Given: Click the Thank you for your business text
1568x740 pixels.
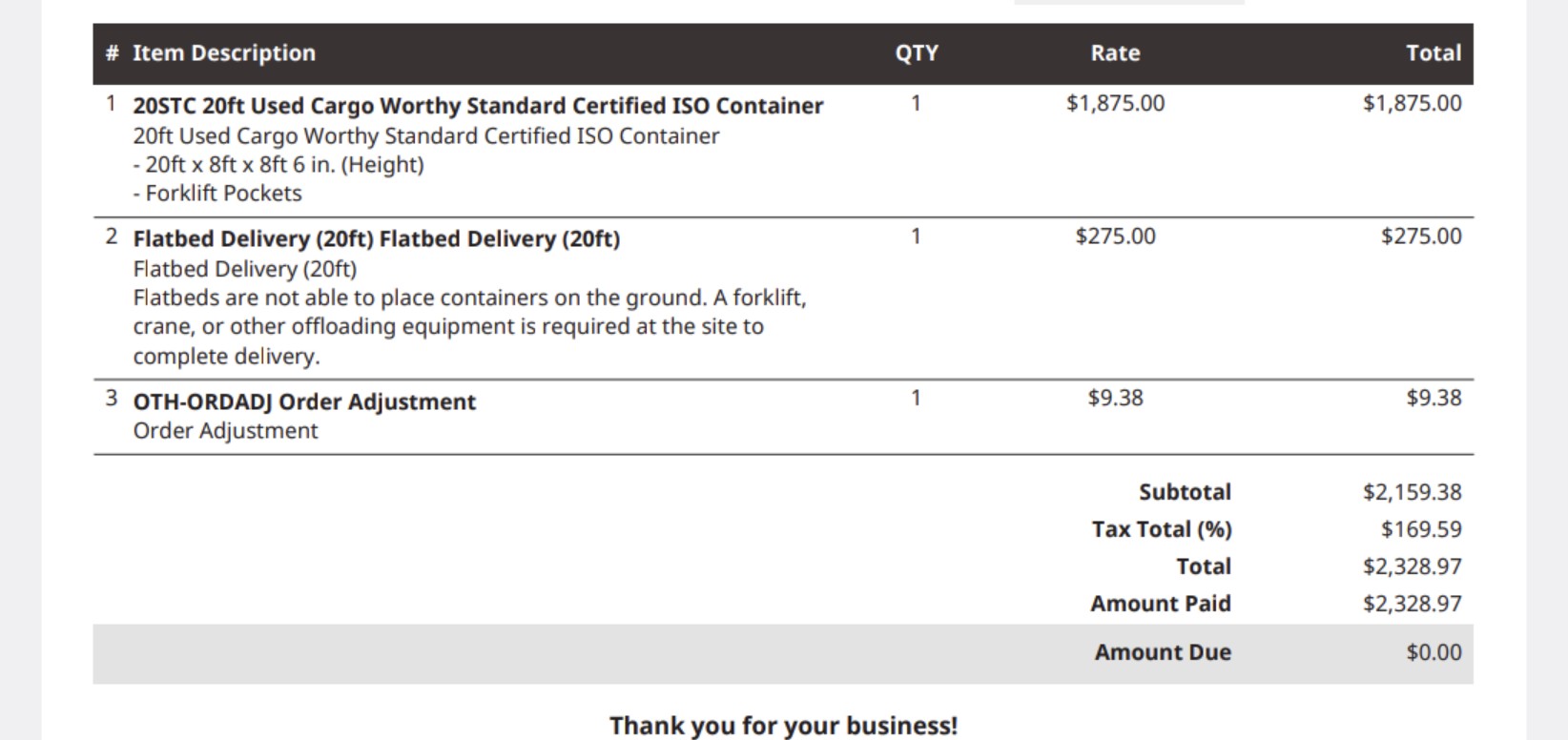Looking at the screenshot, I should 783,726.
